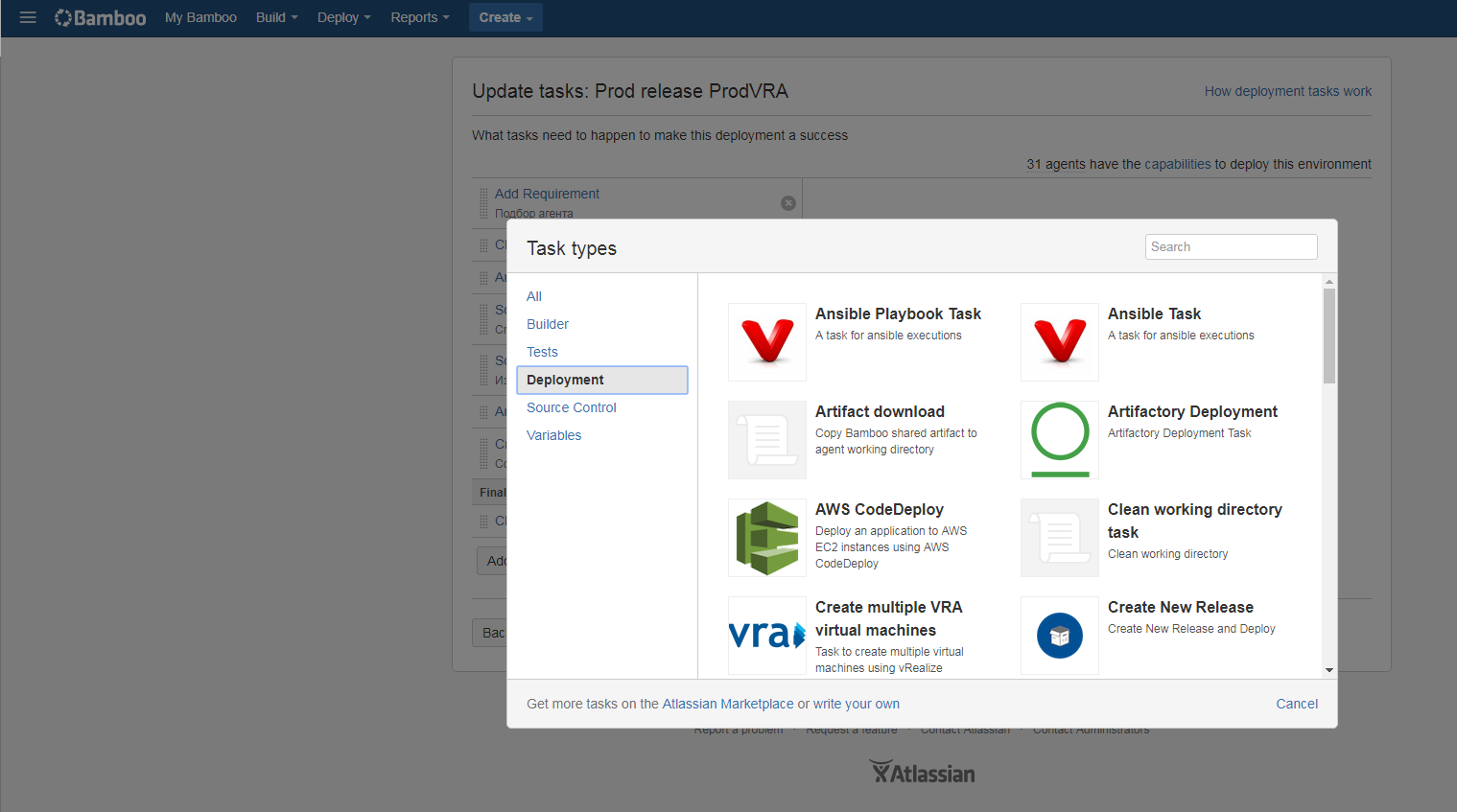Viewport: 1457px width, 812px height.
Task: Select the vRA virtual machines icon
Action: pyautogui.click(x=767, y=636)
